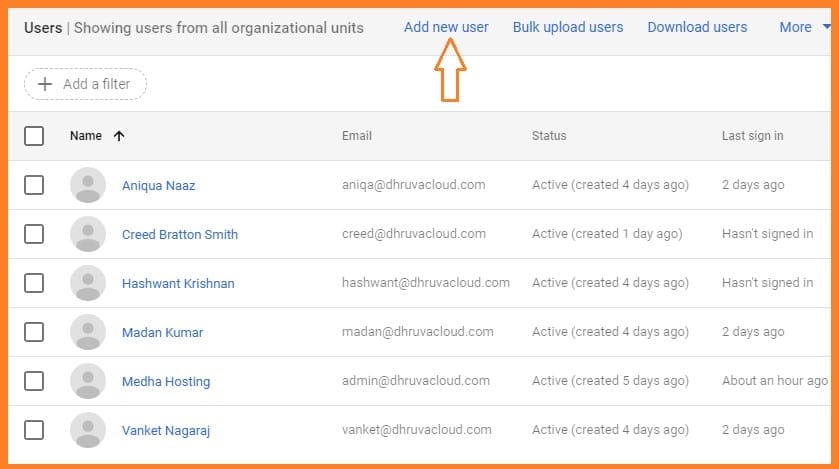Click Download users option
Image resolution: width=839 pixels, height=469 pixels.
tap(697, 27)
